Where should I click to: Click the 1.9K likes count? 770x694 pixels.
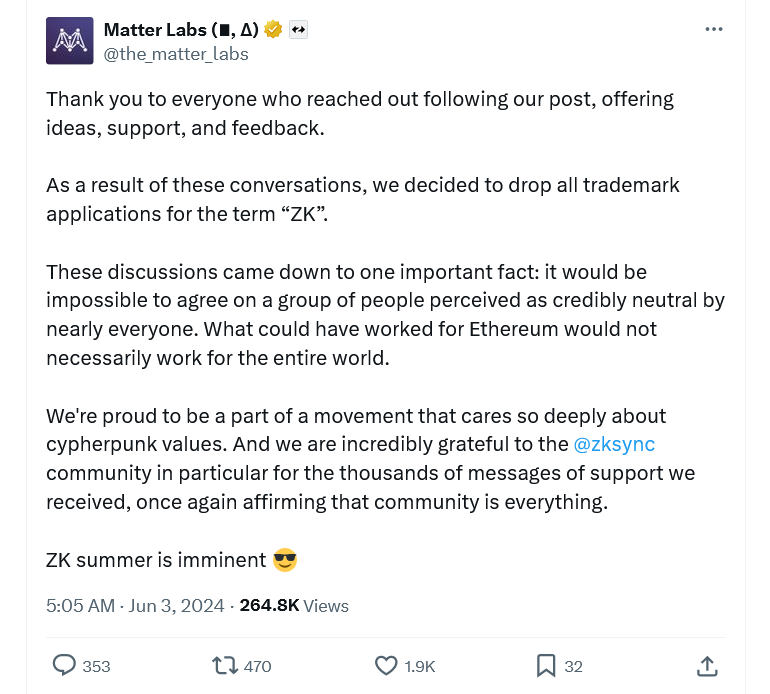tap(420, 666)
